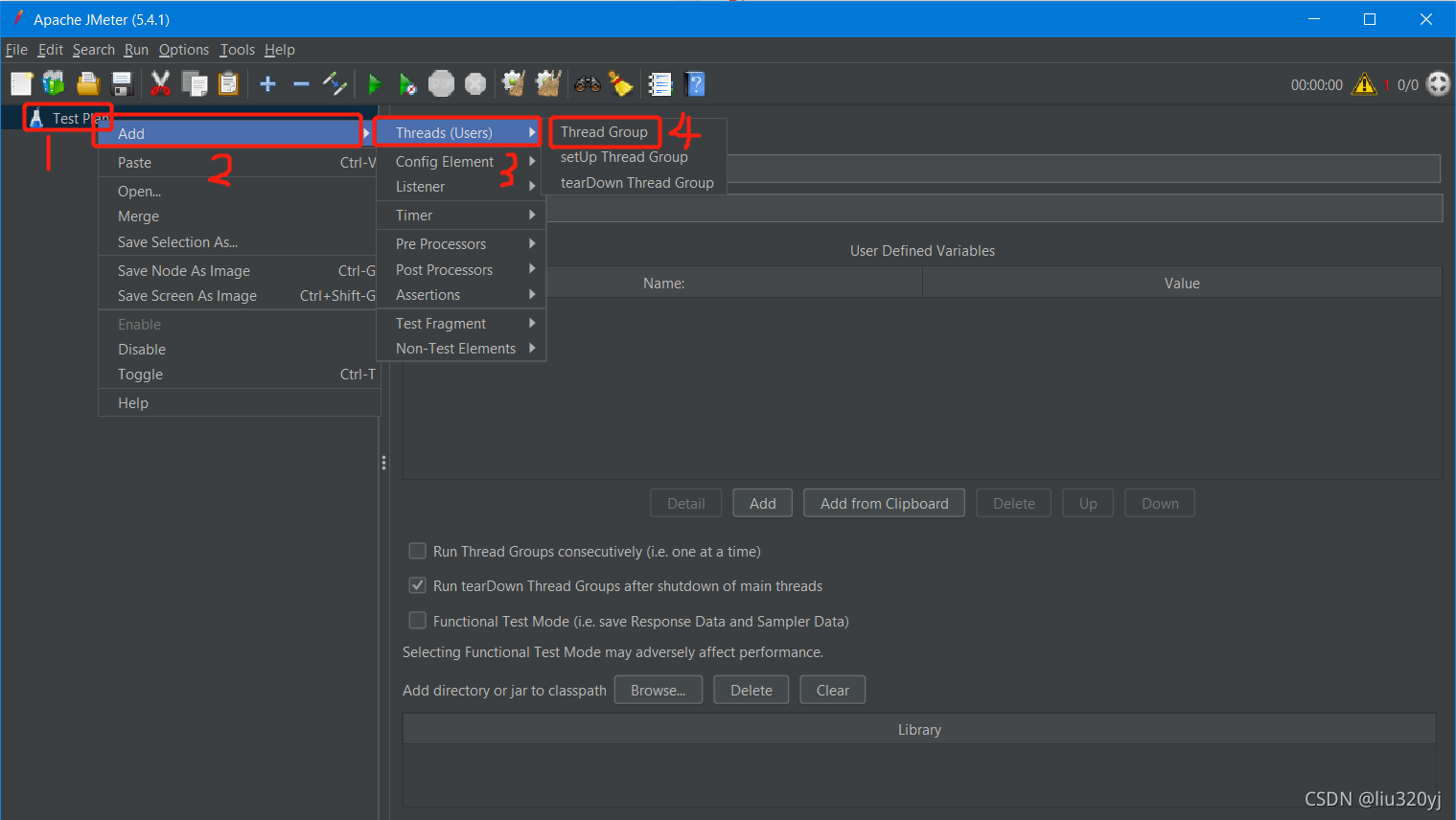Select Save Selection As...
The width and height of the screenshot is (1456, 820).
[x=239, y=242]
